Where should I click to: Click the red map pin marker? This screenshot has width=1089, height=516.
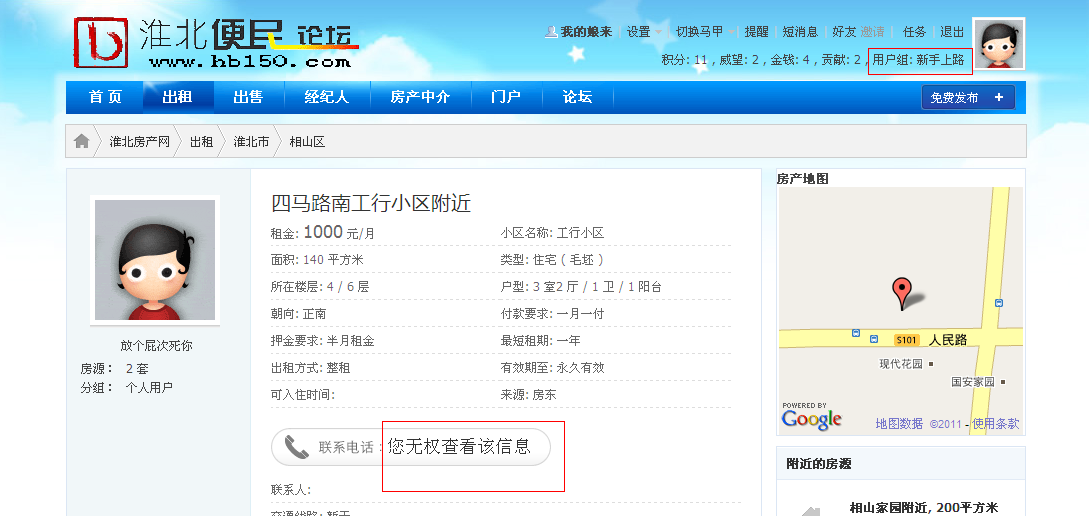[x=901, y=293]
